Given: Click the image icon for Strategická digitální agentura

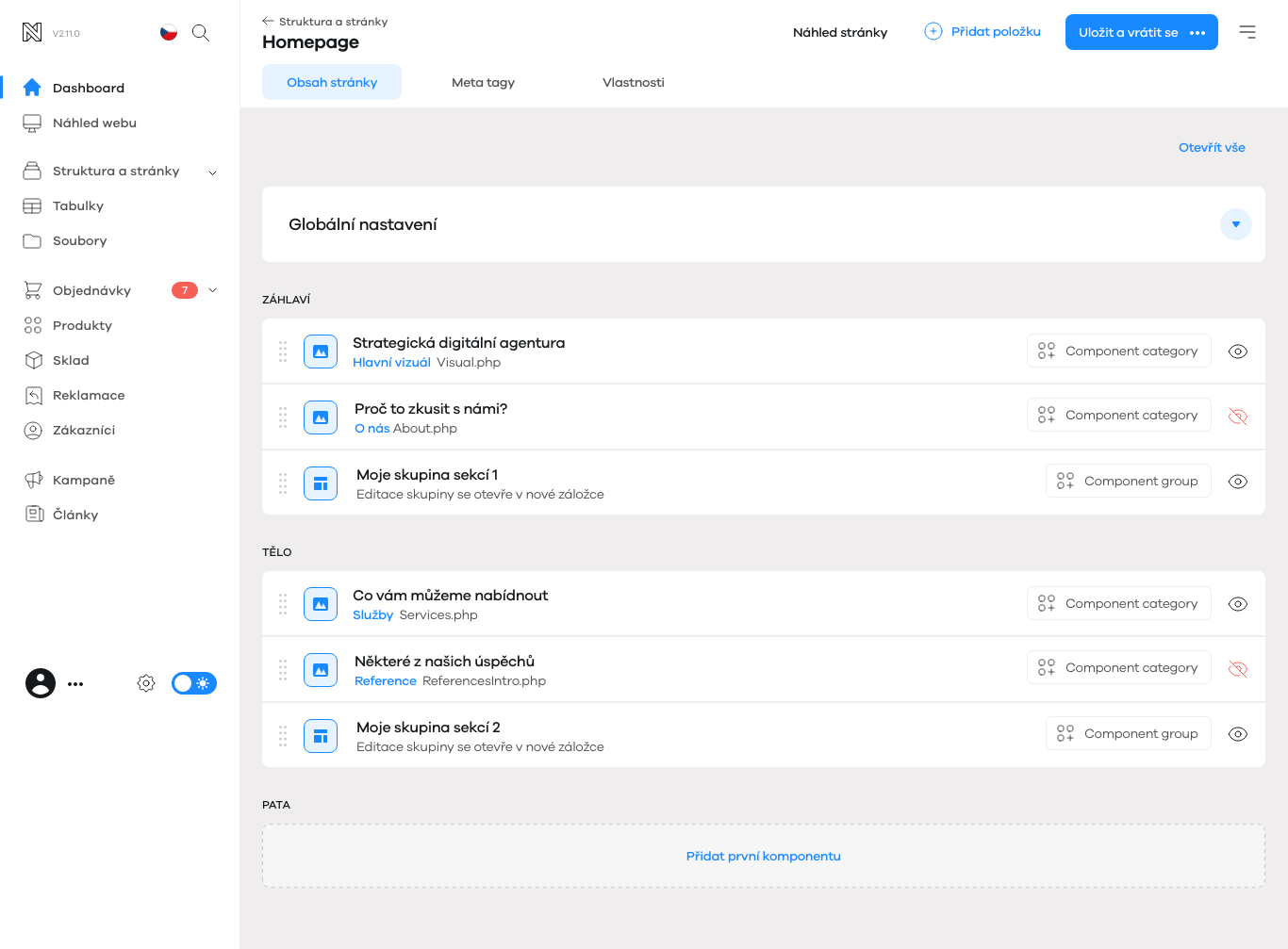Looking at the screenshot, I should 321,352.
